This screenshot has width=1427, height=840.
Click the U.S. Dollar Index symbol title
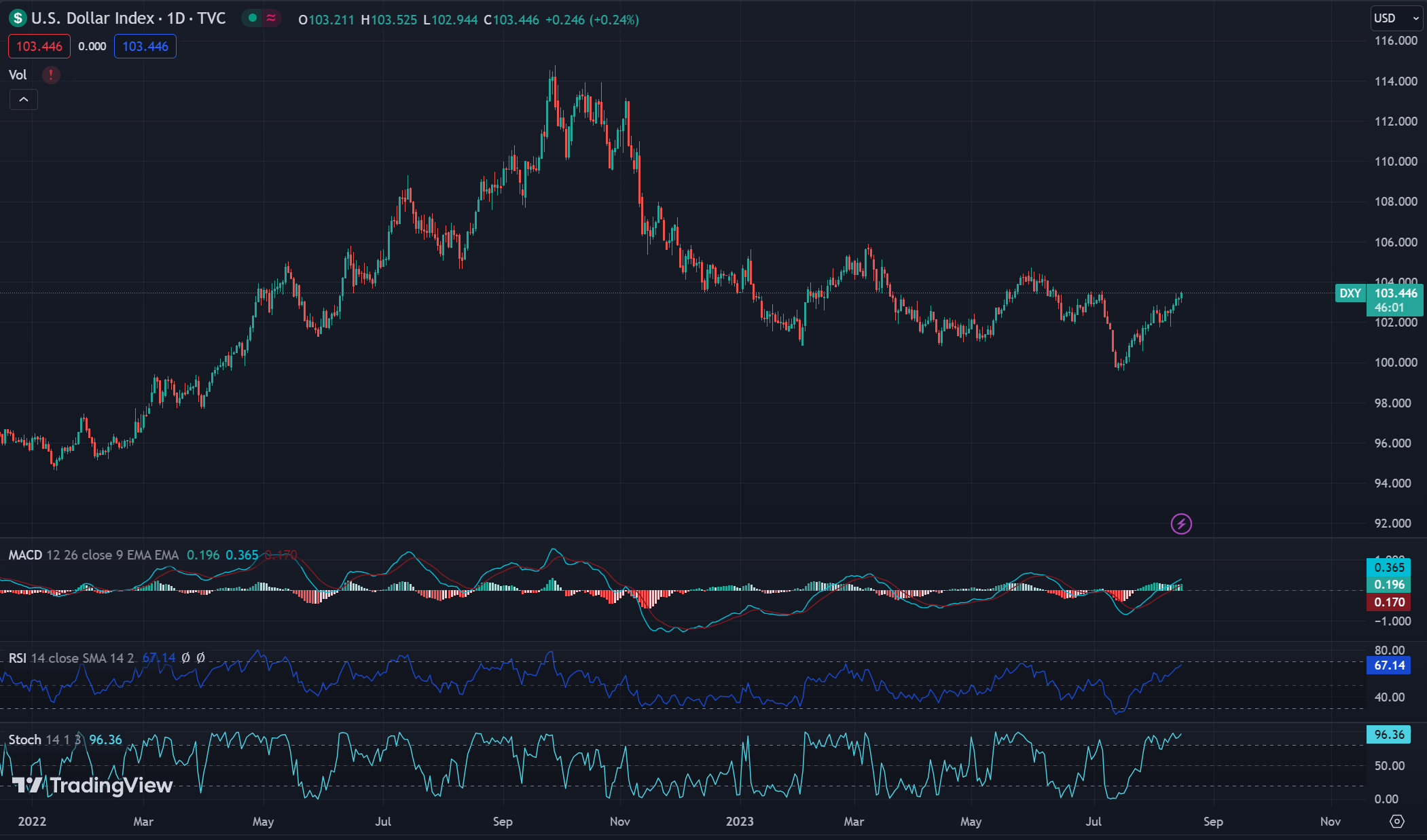[x=93, y=18]
